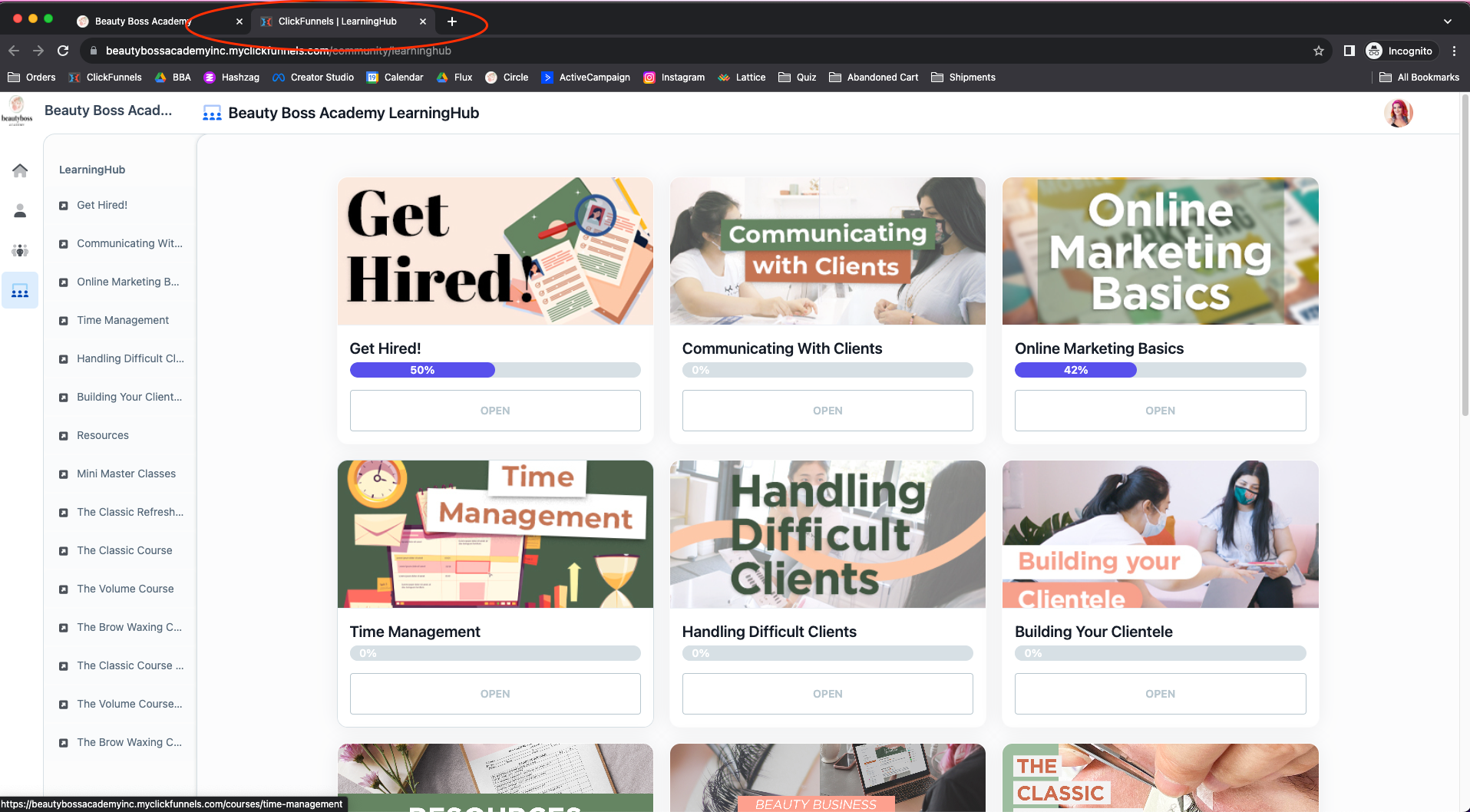Click the Get Hired! course thumbnail
Screen dimensions: 1470x812
tap(495, 251)
